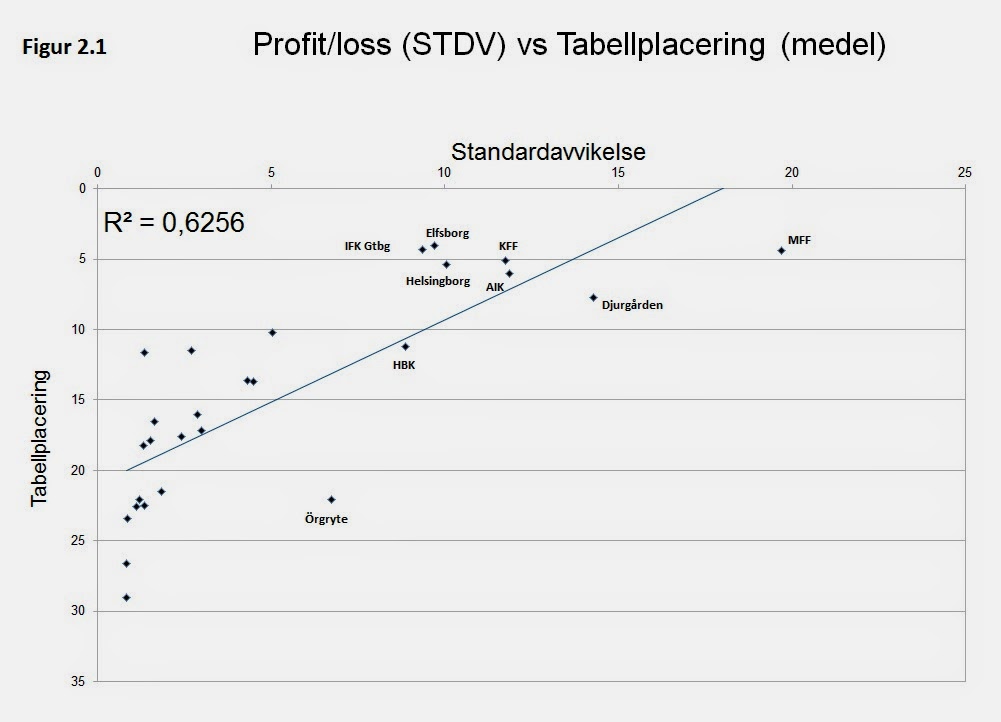The height and width of the screenshot is (722, 1001).
Task: Select the IFK Gtbg data point
Action: pos(422,250)
